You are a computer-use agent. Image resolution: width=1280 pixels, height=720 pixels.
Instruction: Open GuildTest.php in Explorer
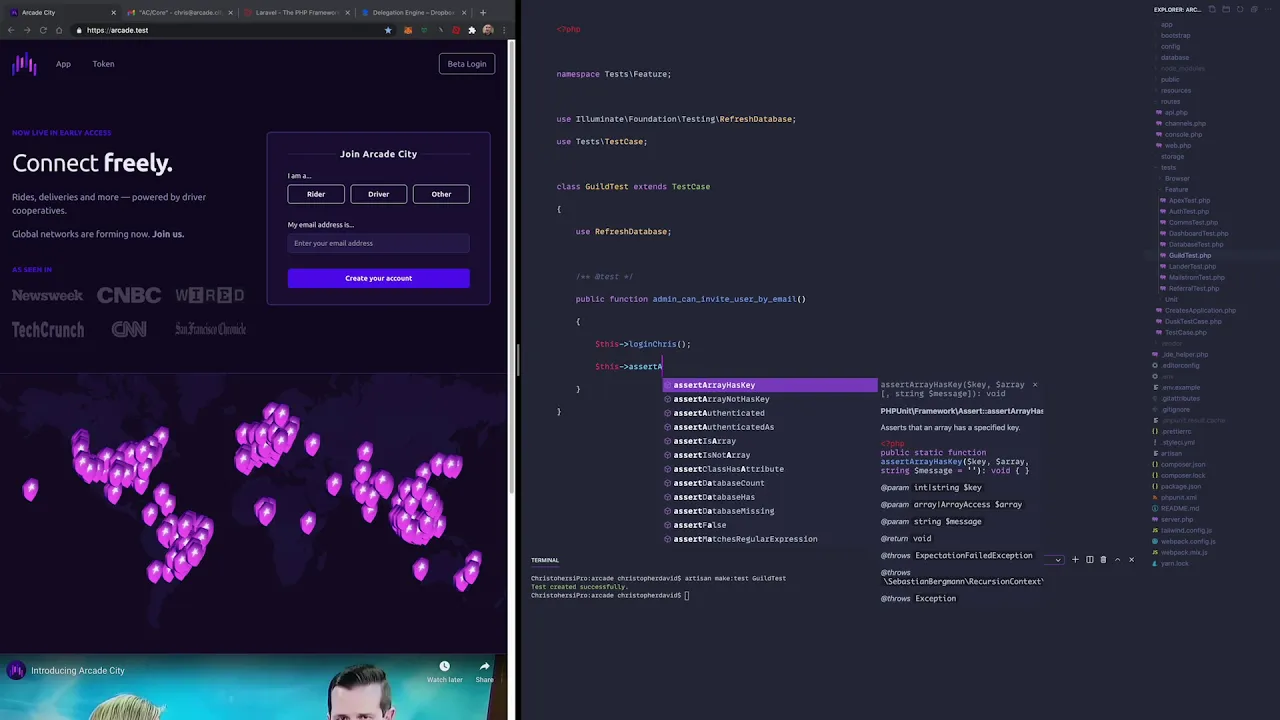[1189, 255]
